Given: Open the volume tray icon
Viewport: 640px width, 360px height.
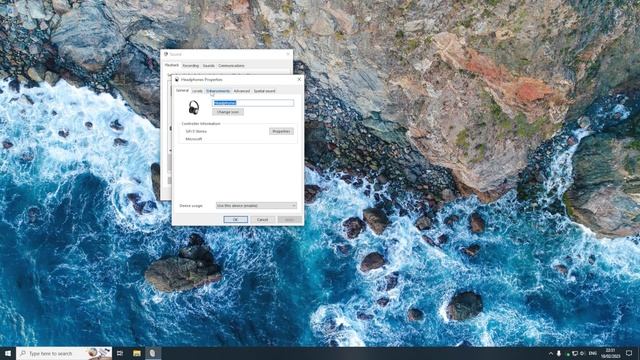Looking at the screenshot, I should click(x=582, y=353).
